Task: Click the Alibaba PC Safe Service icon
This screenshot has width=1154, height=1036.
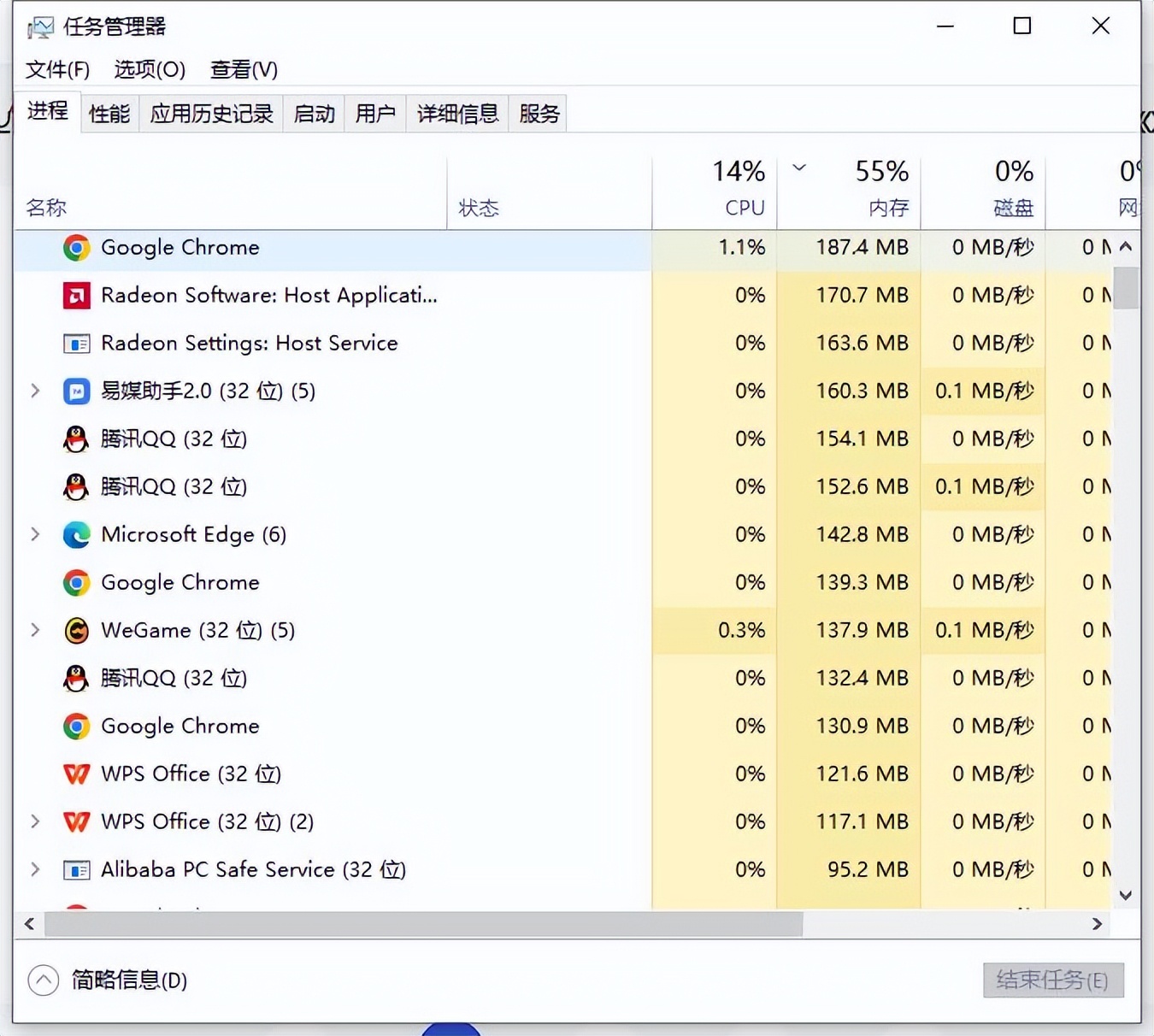Action: [76, 869]
